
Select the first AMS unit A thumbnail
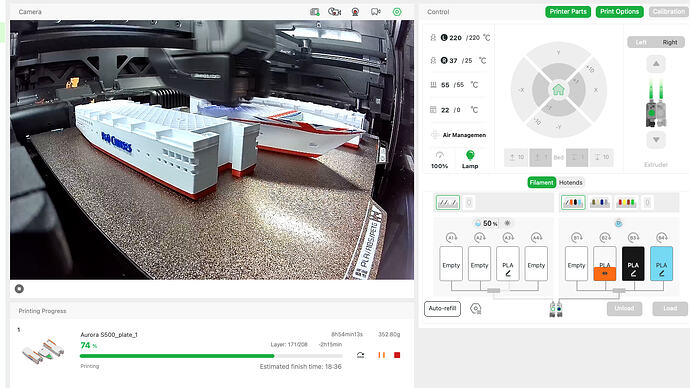[x=448, y=203]
